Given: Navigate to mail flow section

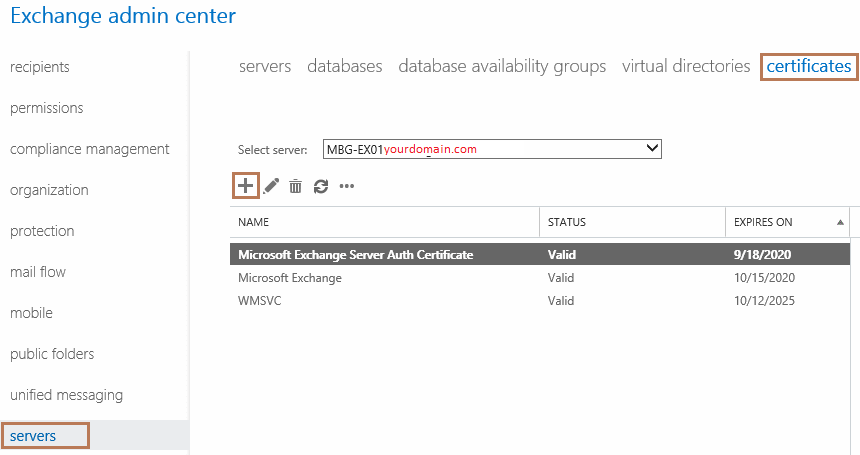Looking at the screenshot, I should pyautogui.click(x=38, y=272).
